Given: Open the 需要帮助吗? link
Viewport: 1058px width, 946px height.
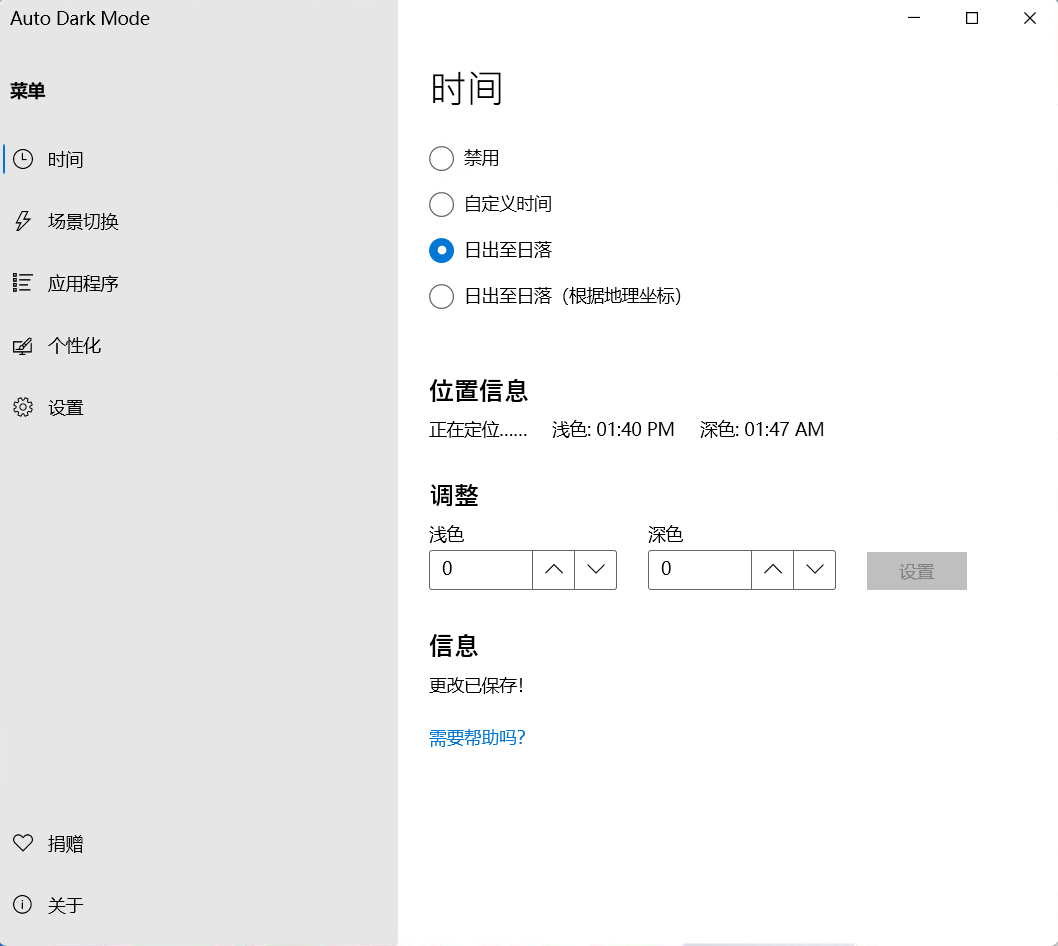Looking at the screenshot, I should click(x=477, y=737).
